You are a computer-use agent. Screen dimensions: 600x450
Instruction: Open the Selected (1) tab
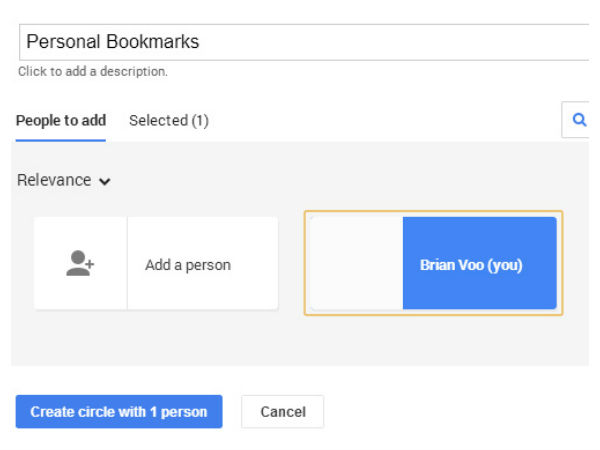point(168,120)
